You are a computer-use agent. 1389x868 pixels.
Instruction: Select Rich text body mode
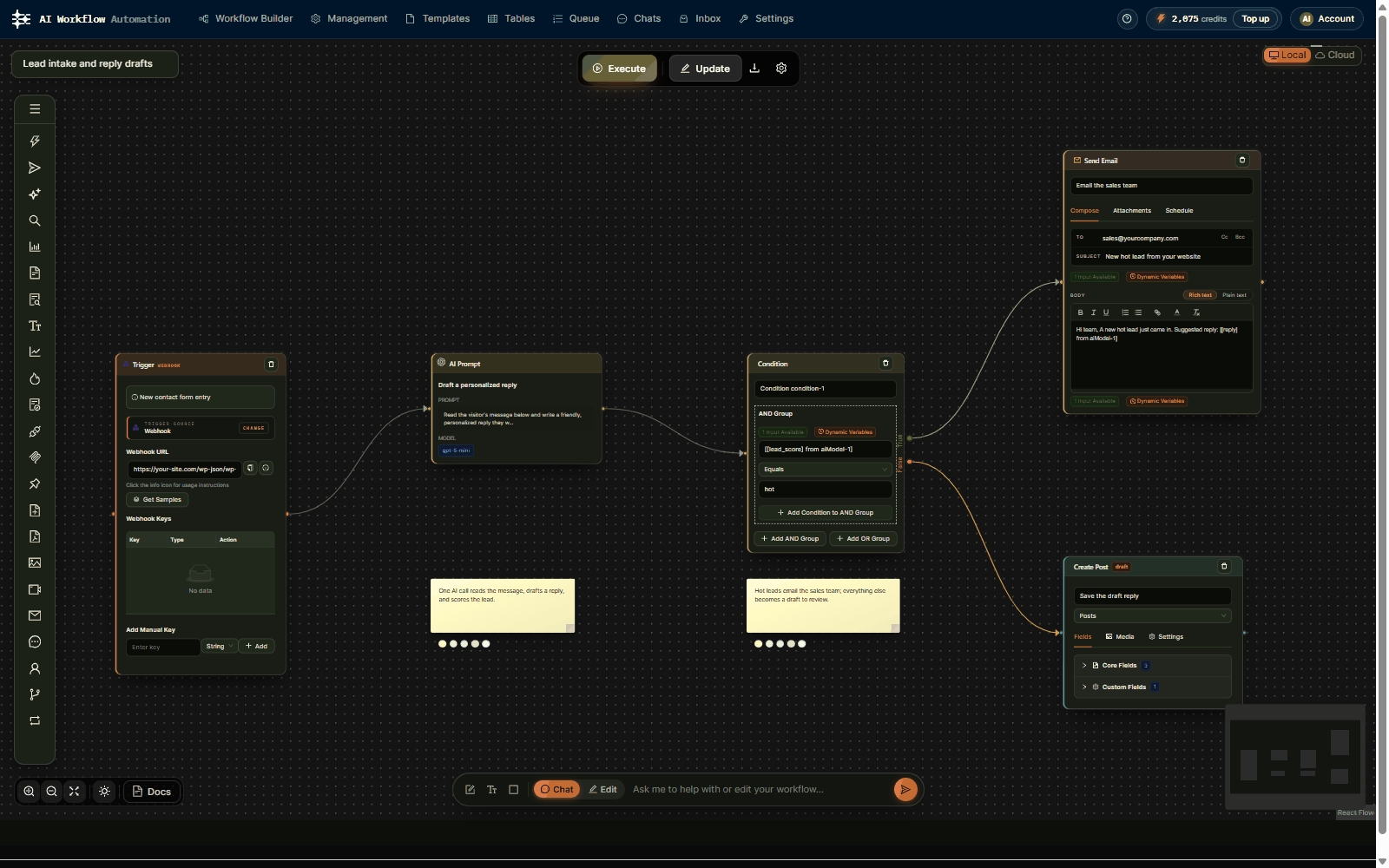coord(1200,295)
